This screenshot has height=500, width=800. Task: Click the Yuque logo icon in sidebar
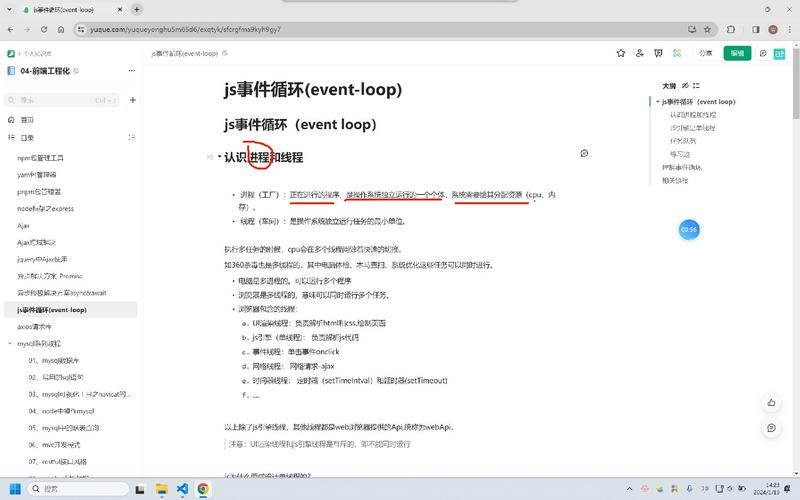(x=11, y=53)
